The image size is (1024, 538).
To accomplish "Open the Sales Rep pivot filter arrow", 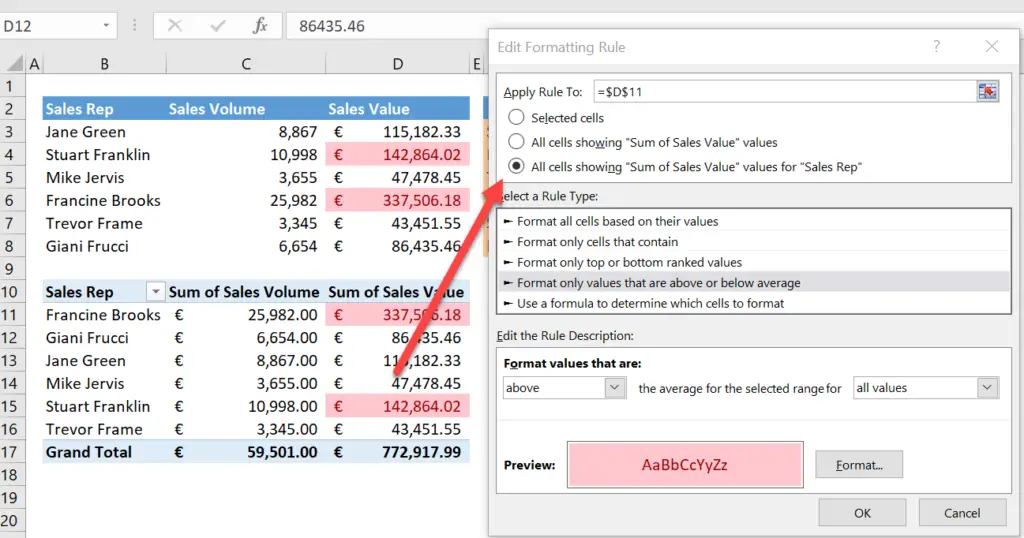I will click(155, 292).
